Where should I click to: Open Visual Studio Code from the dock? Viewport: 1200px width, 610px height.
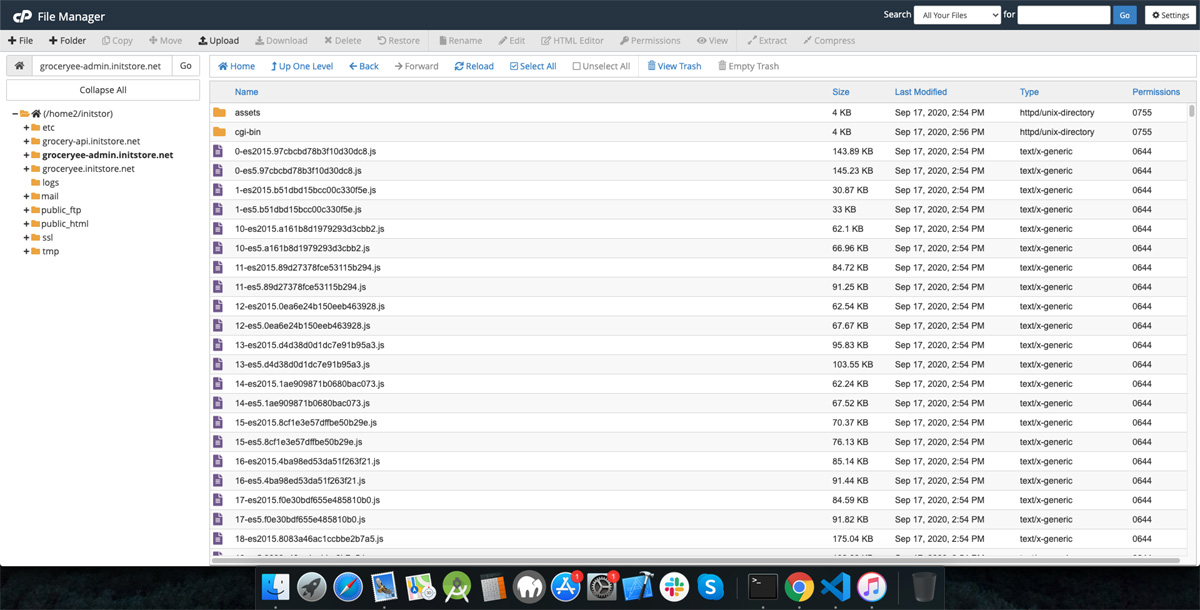pos(835,587)
